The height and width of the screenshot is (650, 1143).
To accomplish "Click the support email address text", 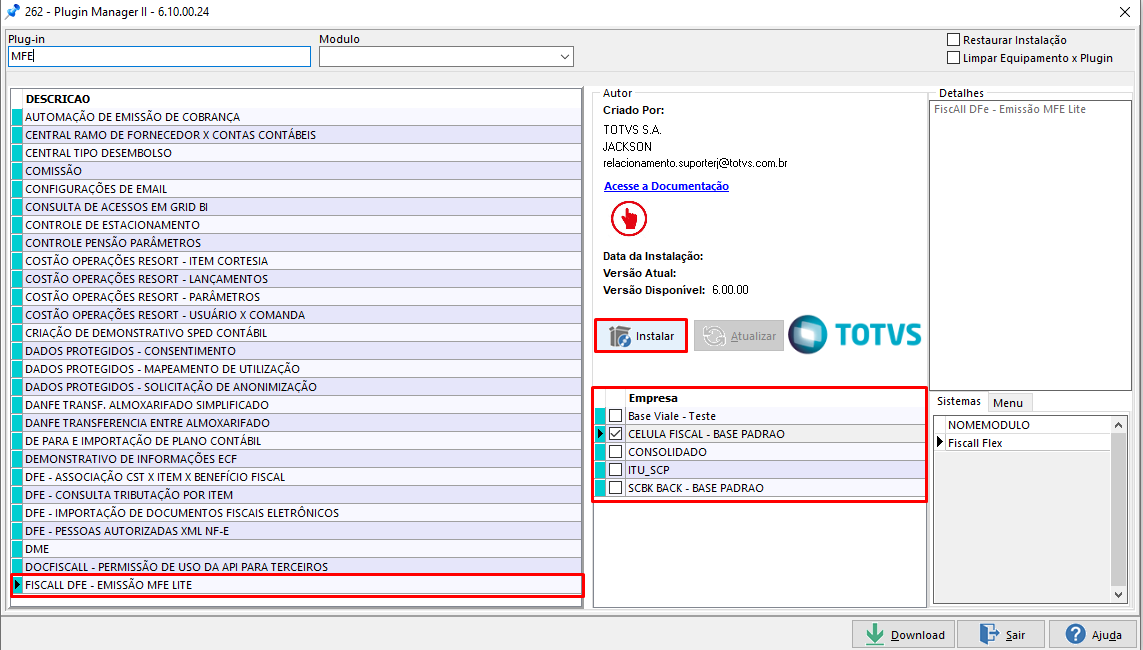I will tap(695, 163).
